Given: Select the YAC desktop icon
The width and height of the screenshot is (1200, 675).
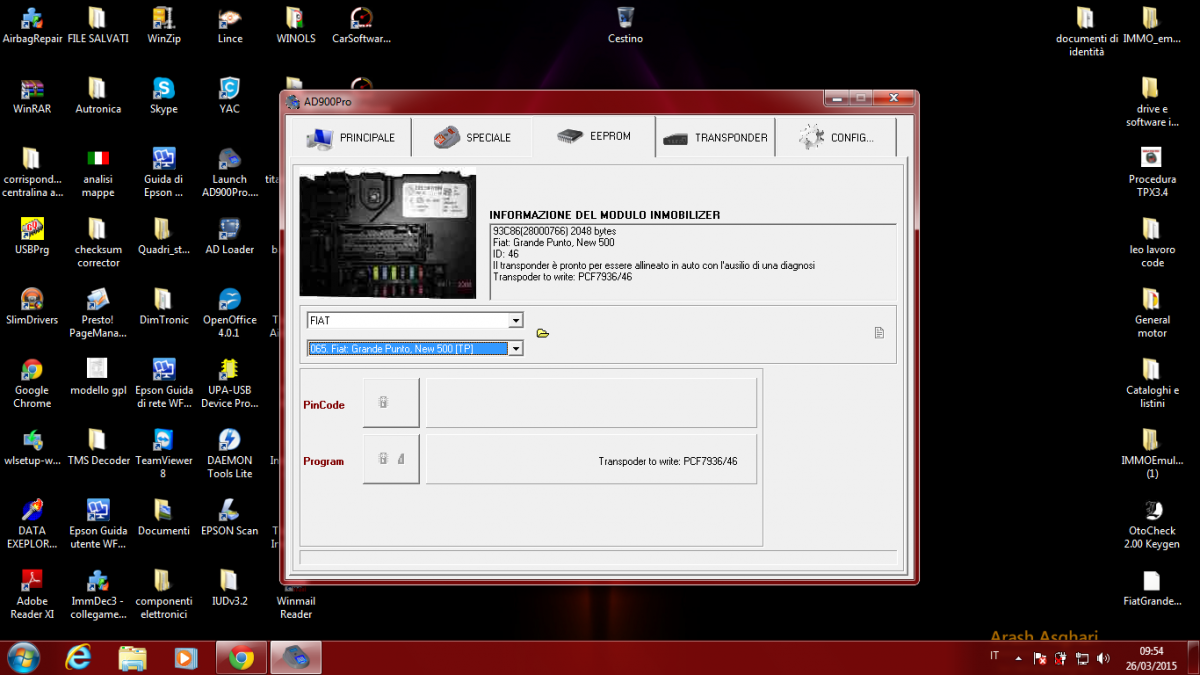Looking at the screenshot, I should (230, 96).
